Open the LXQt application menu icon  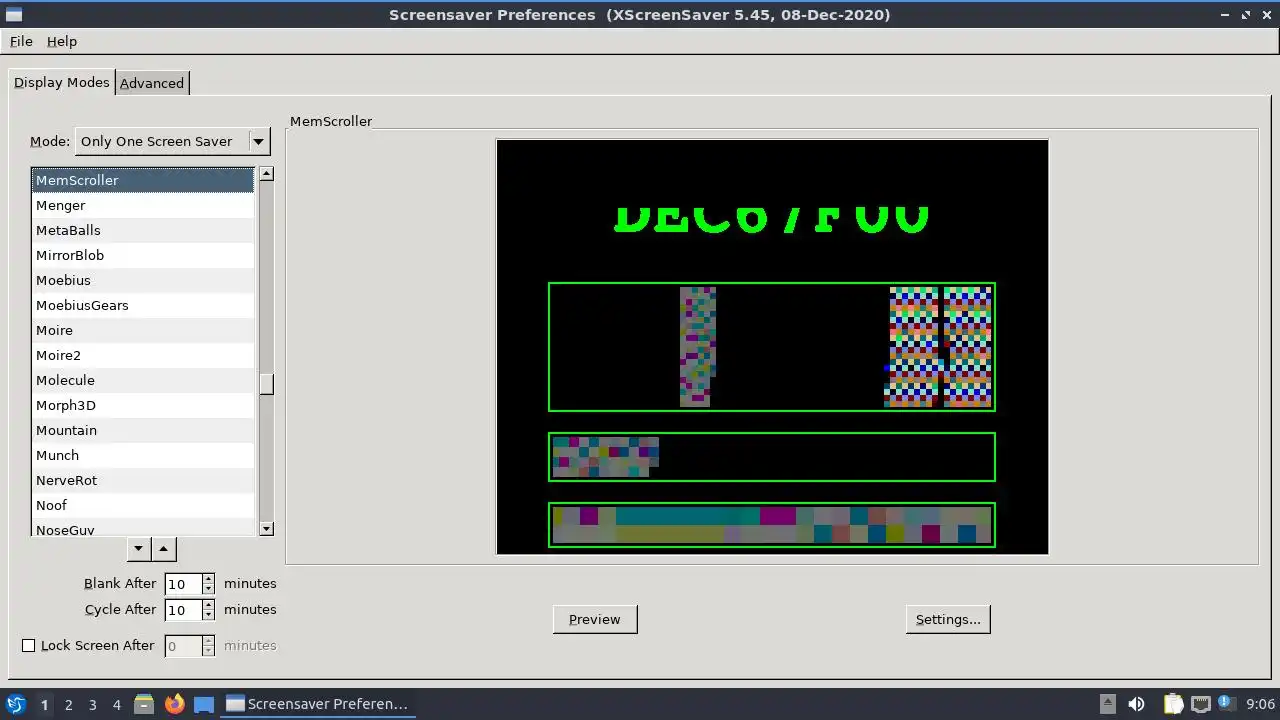coord(15,704)
